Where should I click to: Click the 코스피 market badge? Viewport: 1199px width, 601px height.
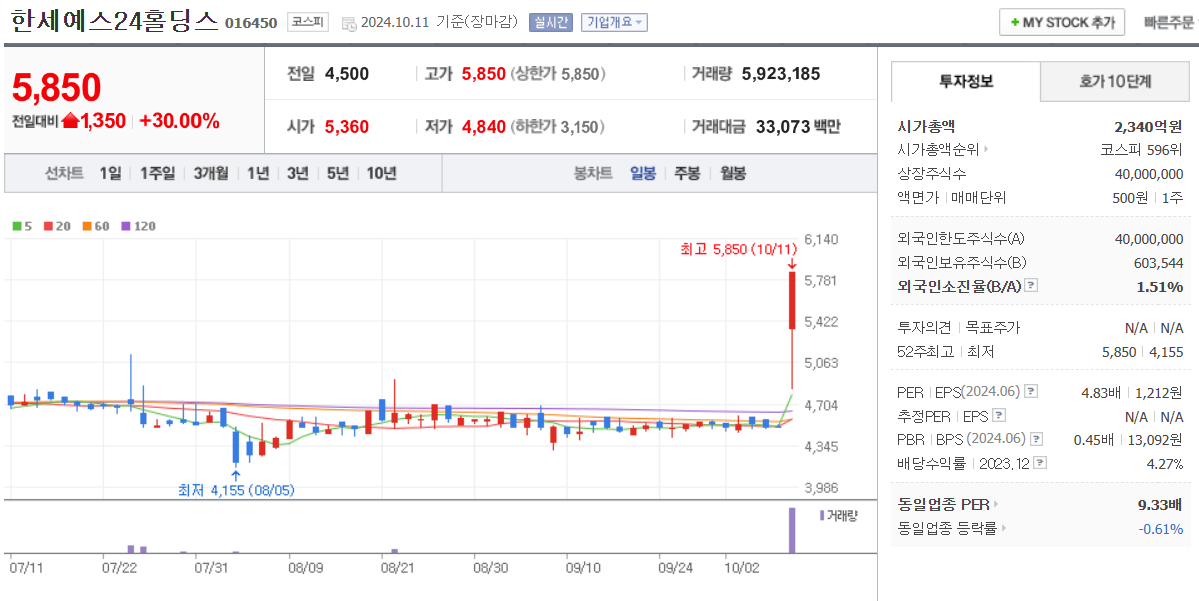[x=308, y=22]
